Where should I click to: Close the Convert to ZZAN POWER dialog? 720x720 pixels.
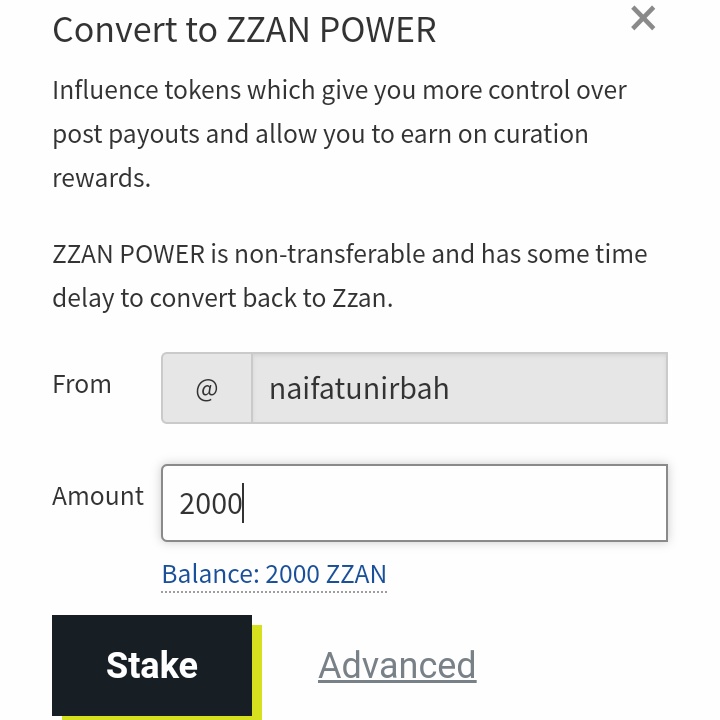(643, 18)
